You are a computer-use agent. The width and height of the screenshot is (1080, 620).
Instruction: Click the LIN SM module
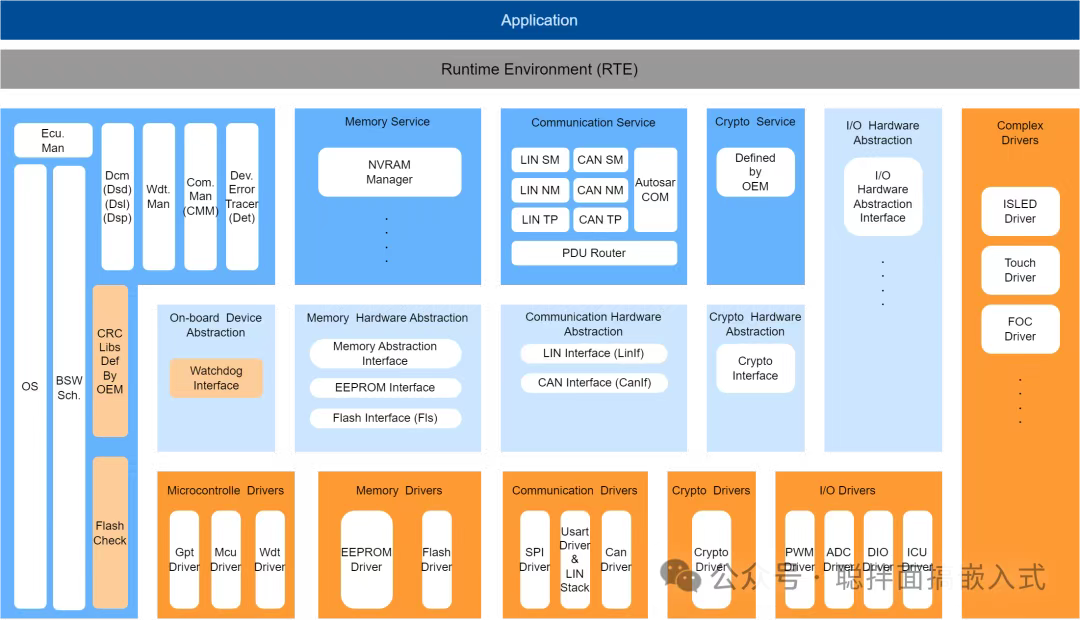[540, 160]
